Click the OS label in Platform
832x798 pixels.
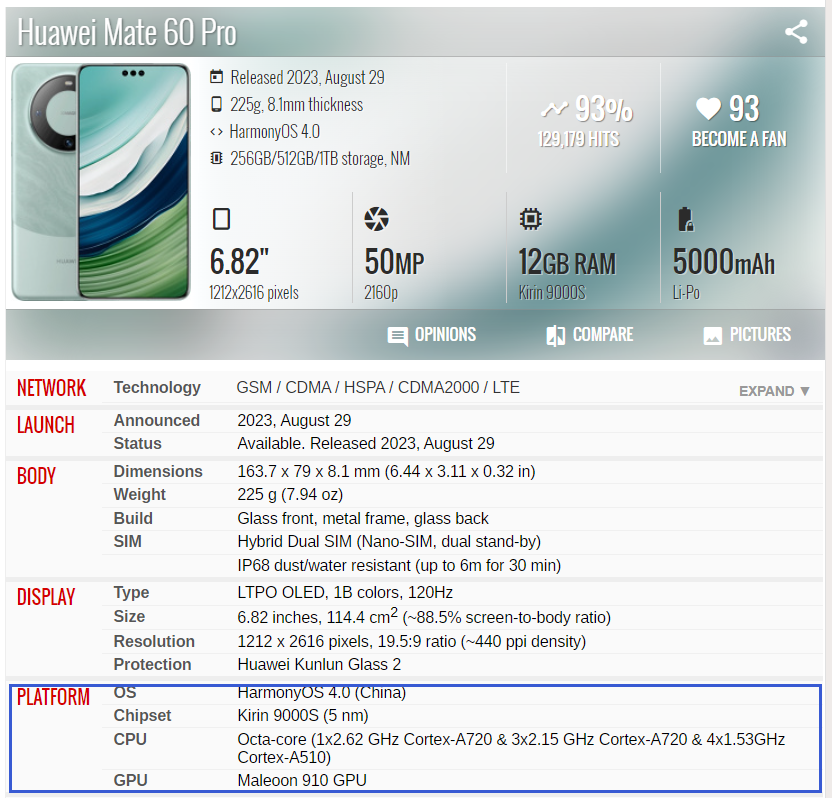pyautogui.click(x=125, y=692)
